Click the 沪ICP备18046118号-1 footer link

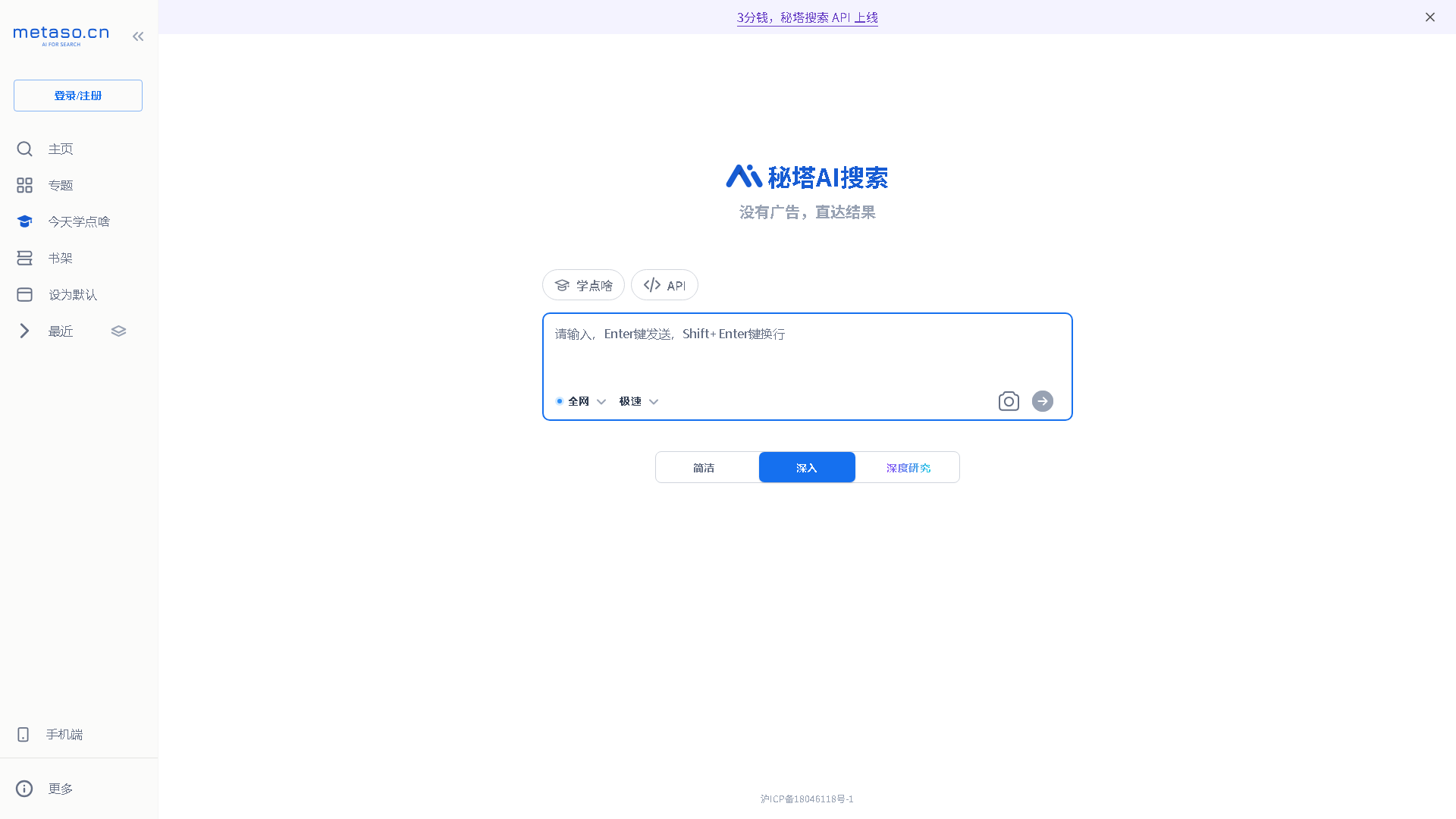tap(807, 799)
